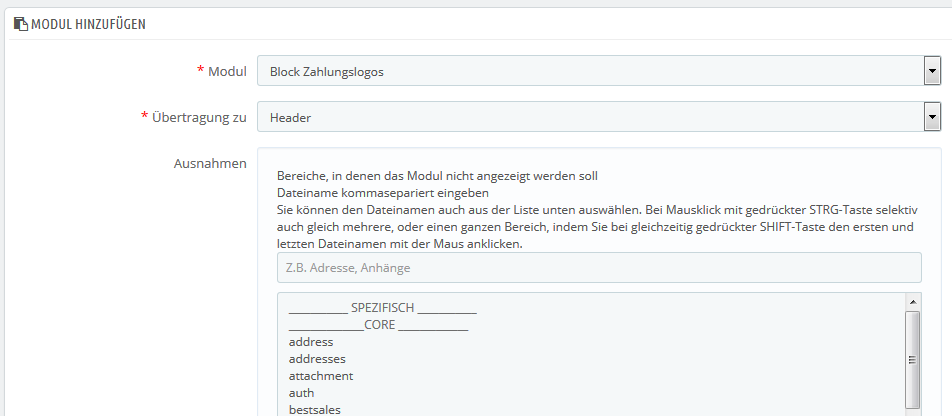Viewport: 952px width, 416px height.
Task: Choose attachment in the file list
Action: click(x=321, y=376)
